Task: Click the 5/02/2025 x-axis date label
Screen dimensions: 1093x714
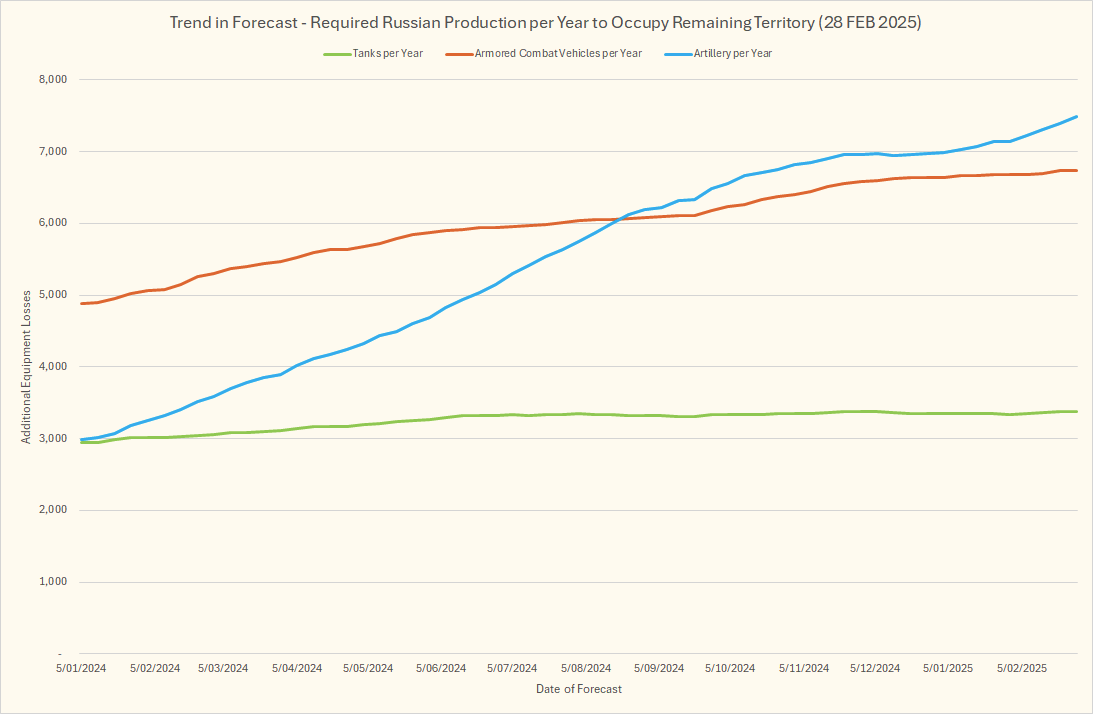Action: (1021, 668)
